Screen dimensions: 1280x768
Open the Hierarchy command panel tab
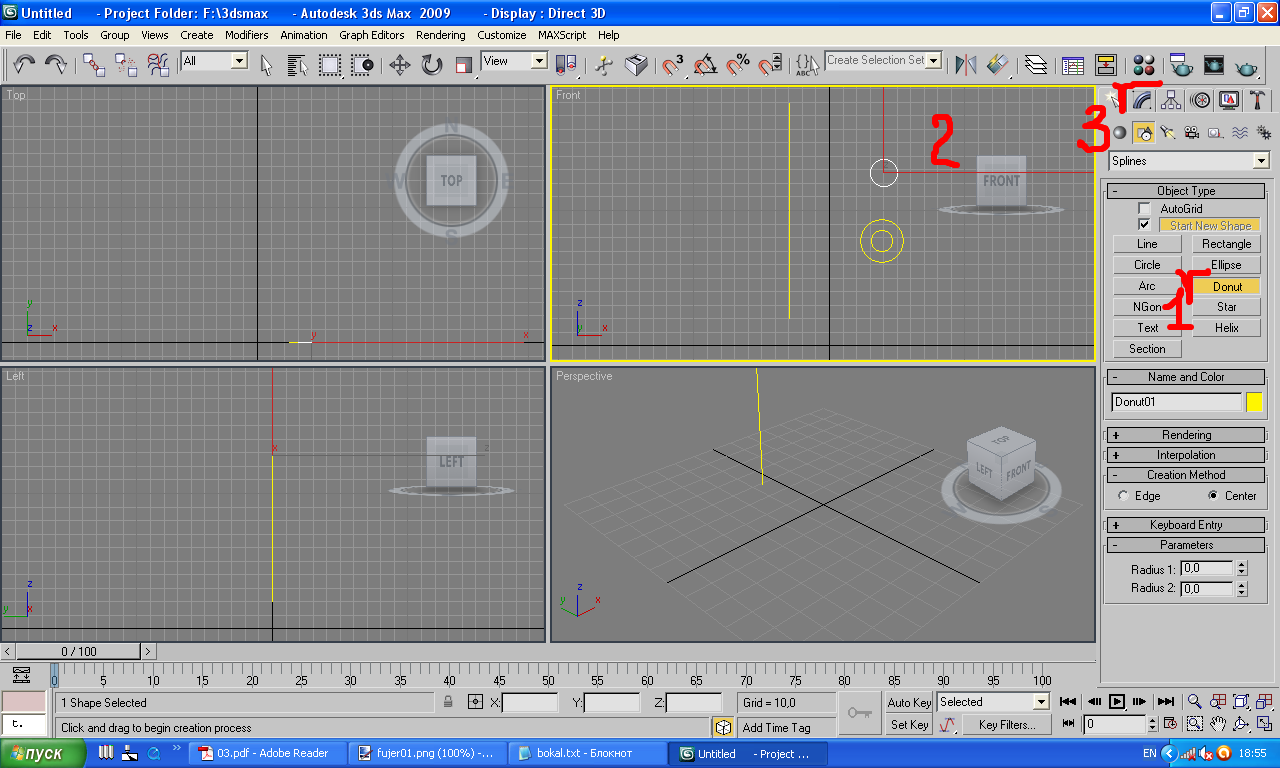[1172, 100]
